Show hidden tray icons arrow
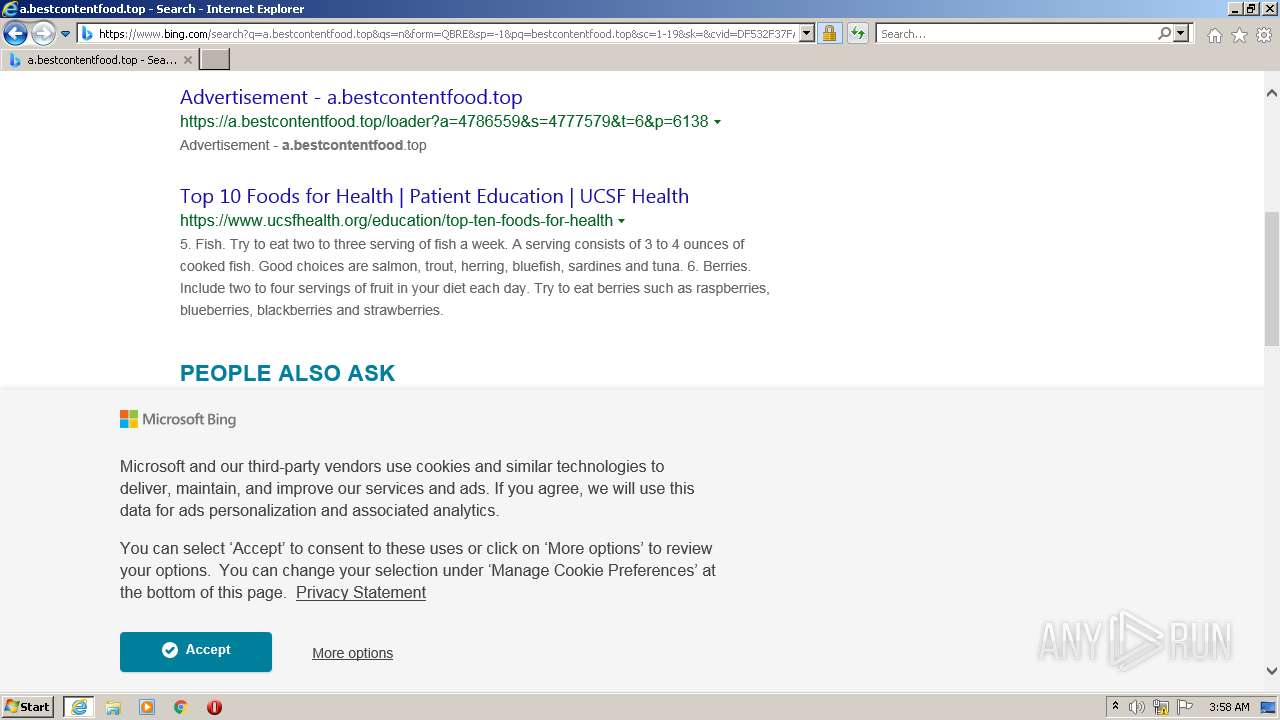The height and width of the screenshot is (720, 1280). 1115,707
